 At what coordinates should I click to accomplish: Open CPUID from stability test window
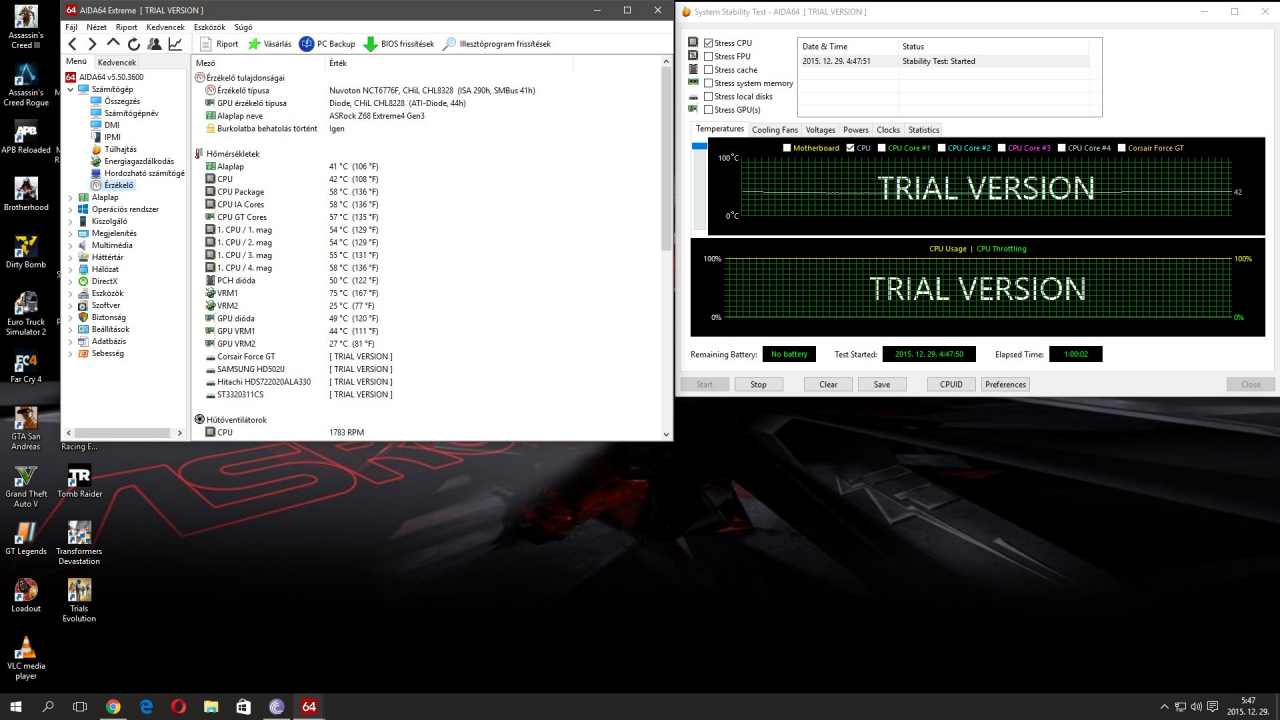(951, 384)
